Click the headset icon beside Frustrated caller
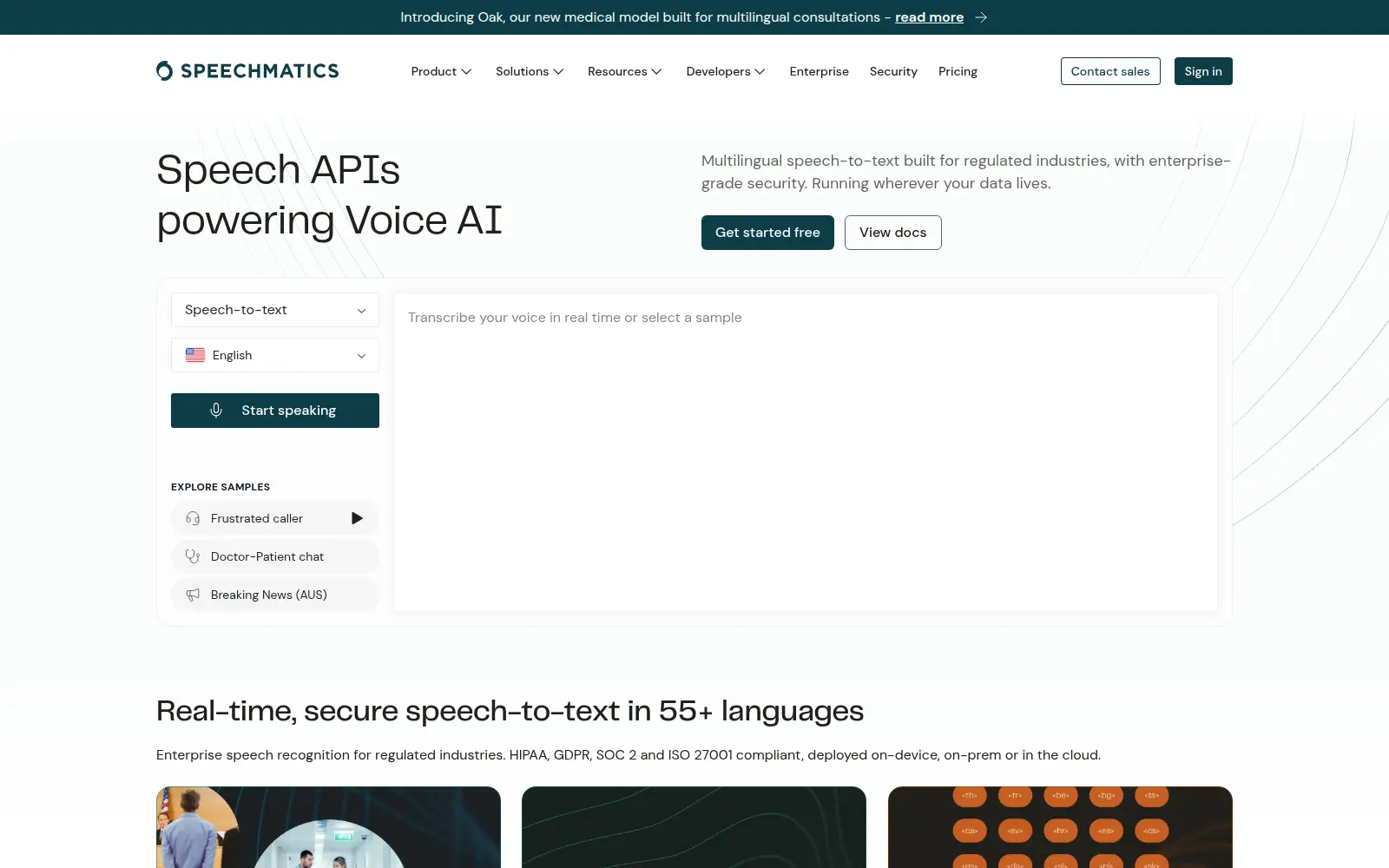 click(193, 518)
